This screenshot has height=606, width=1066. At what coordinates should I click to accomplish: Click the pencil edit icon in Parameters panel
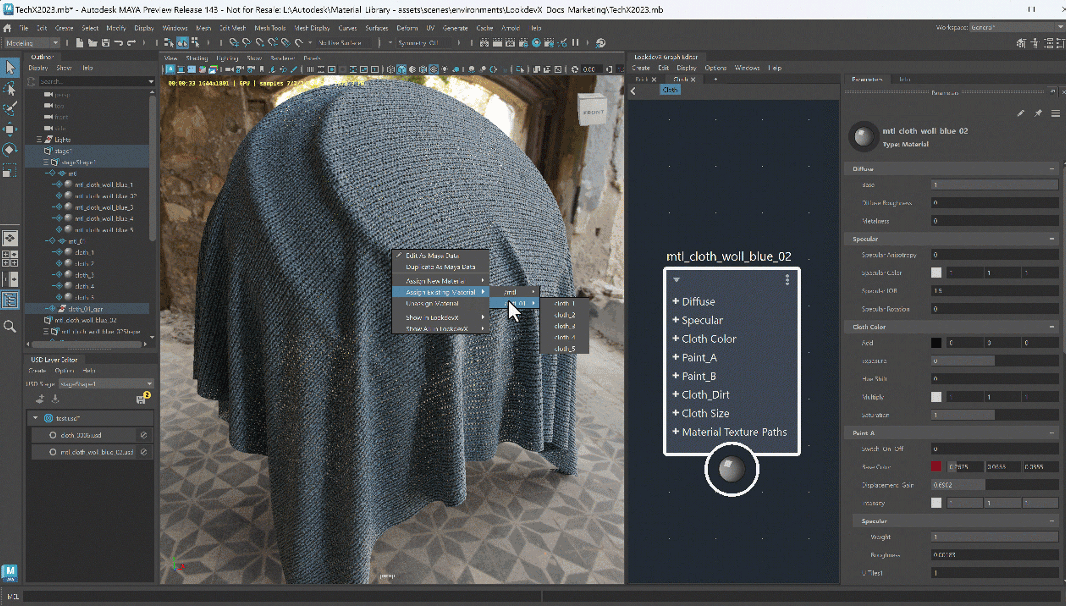(x=1020, y=113)
